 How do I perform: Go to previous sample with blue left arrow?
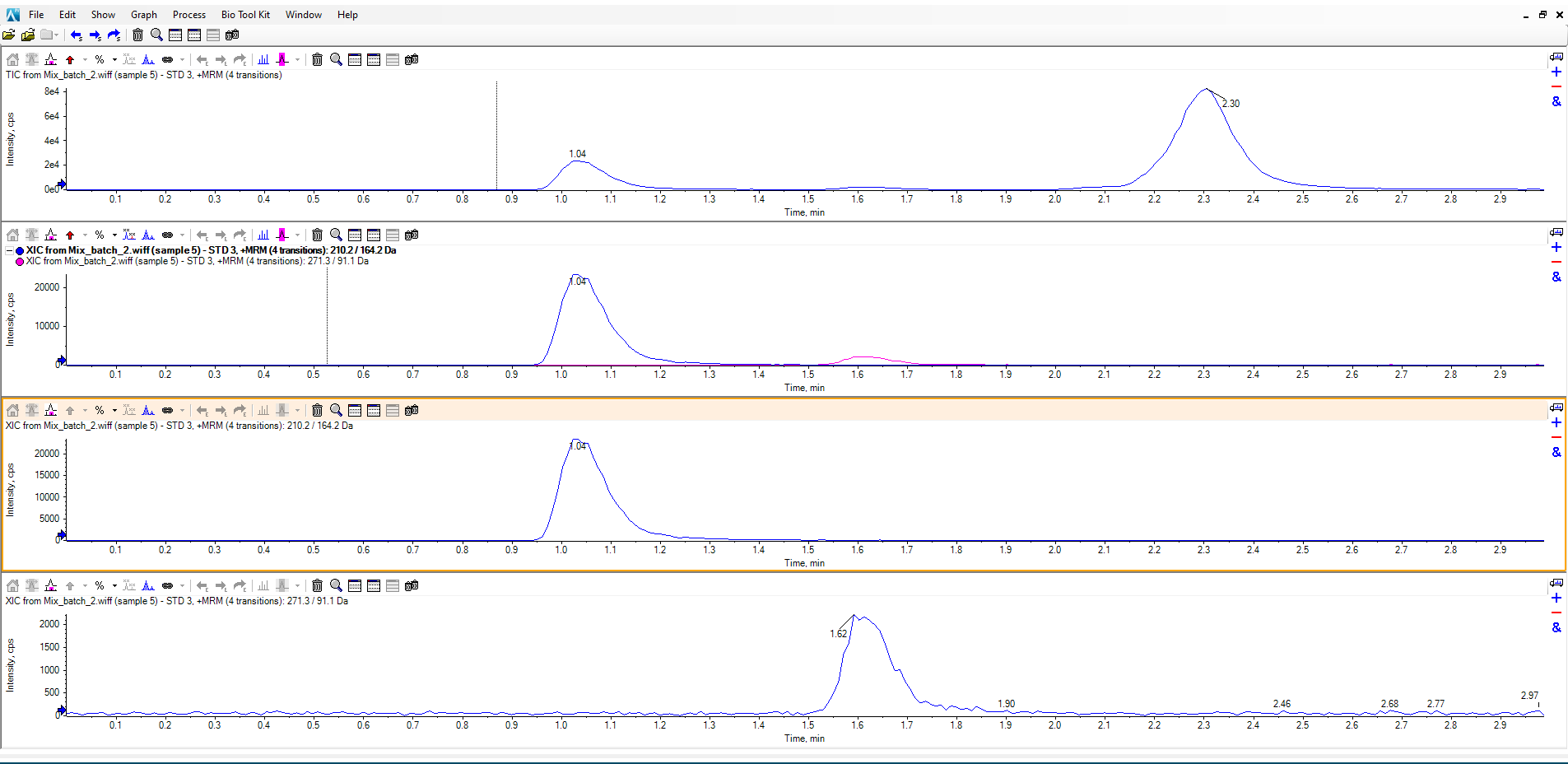77,35
